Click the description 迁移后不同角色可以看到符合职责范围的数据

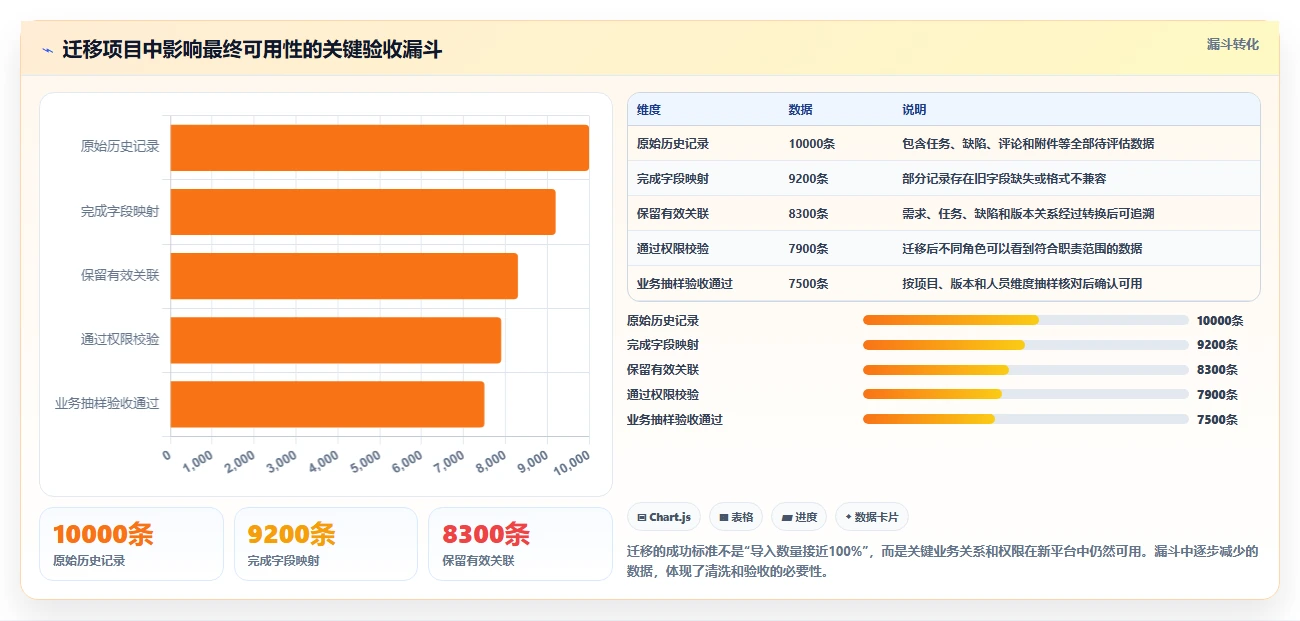(x=1022, y=248)
